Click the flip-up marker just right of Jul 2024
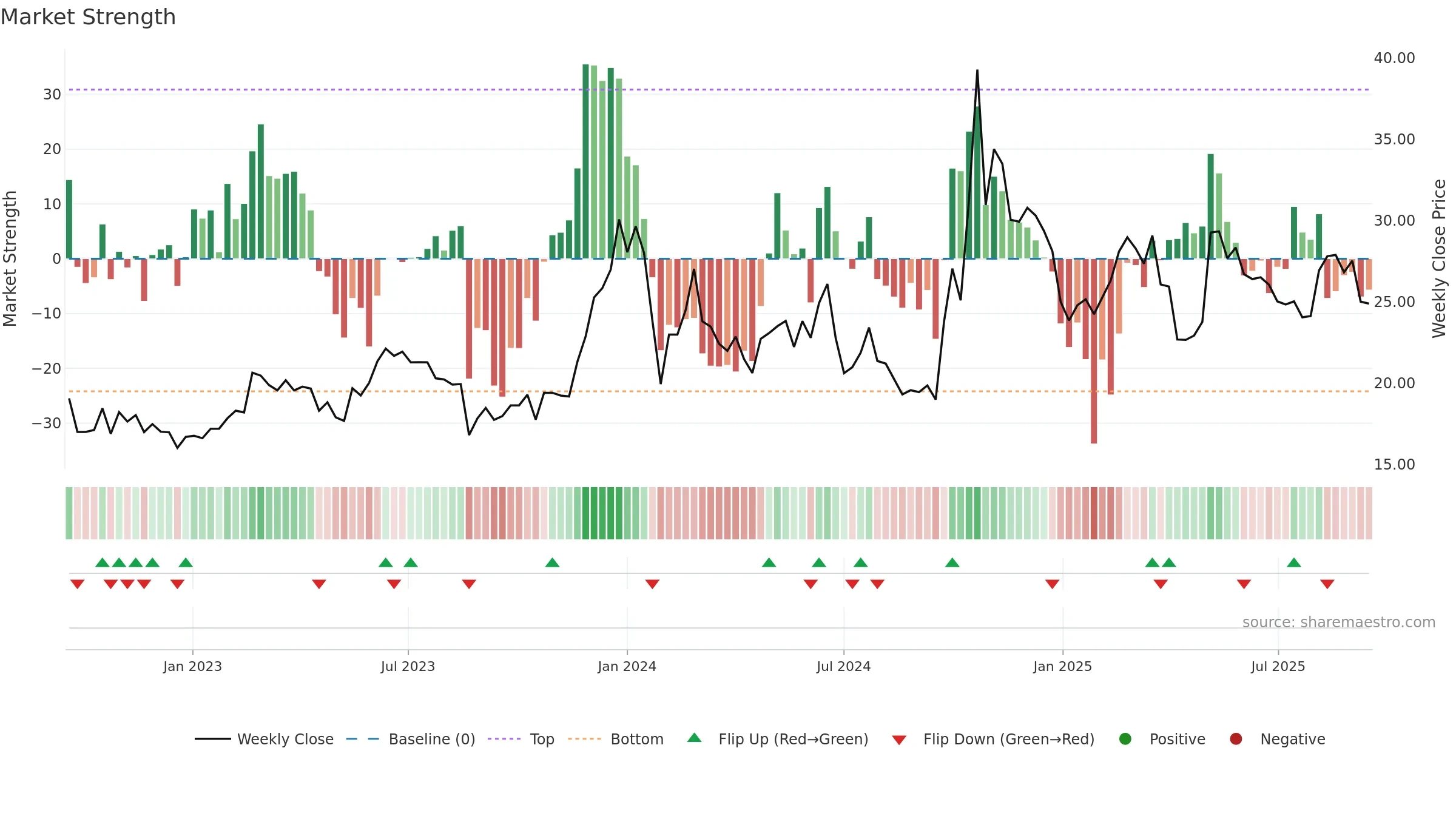 tap(860, 563)
